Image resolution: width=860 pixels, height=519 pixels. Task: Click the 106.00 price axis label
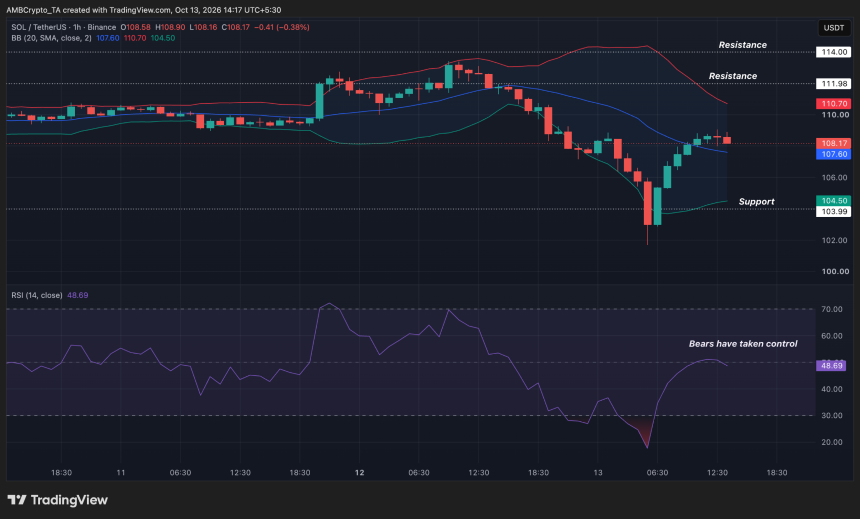point(834,177)
